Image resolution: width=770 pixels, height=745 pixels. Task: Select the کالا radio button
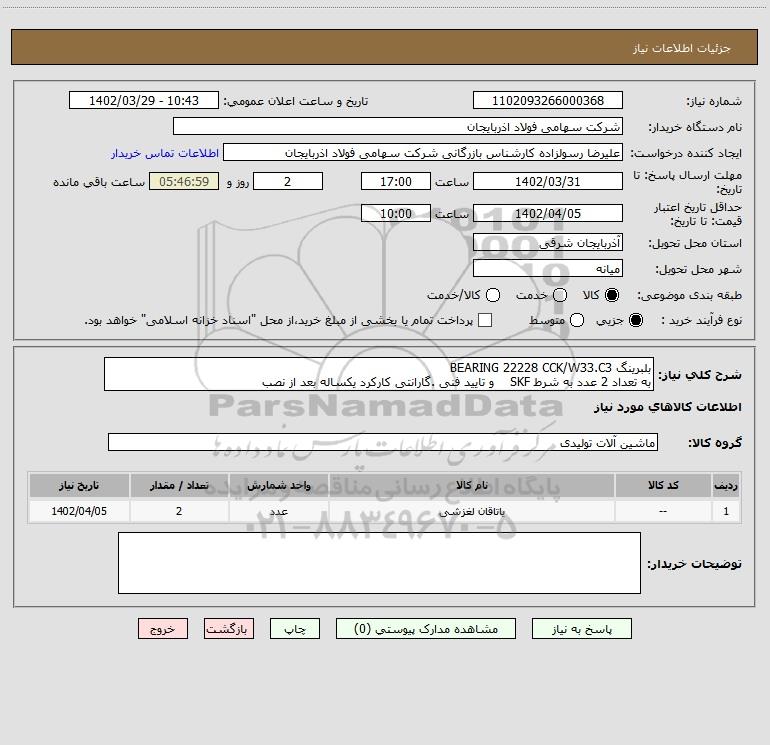pos(612,295)
